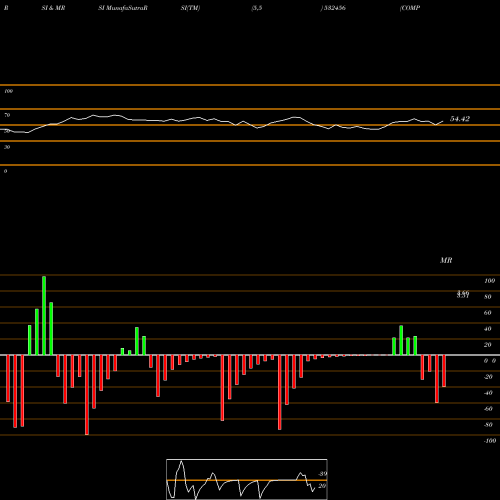The height and width of the screenshot is (500, 500).
Task: Click the RSI axis label 100
Action: 8,91
